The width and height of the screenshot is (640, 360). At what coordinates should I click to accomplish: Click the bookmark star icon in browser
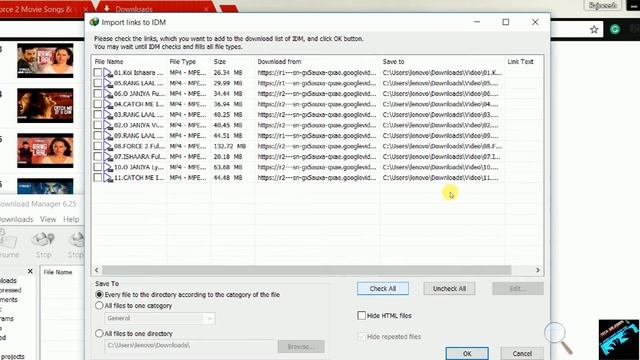click(594, 29)
